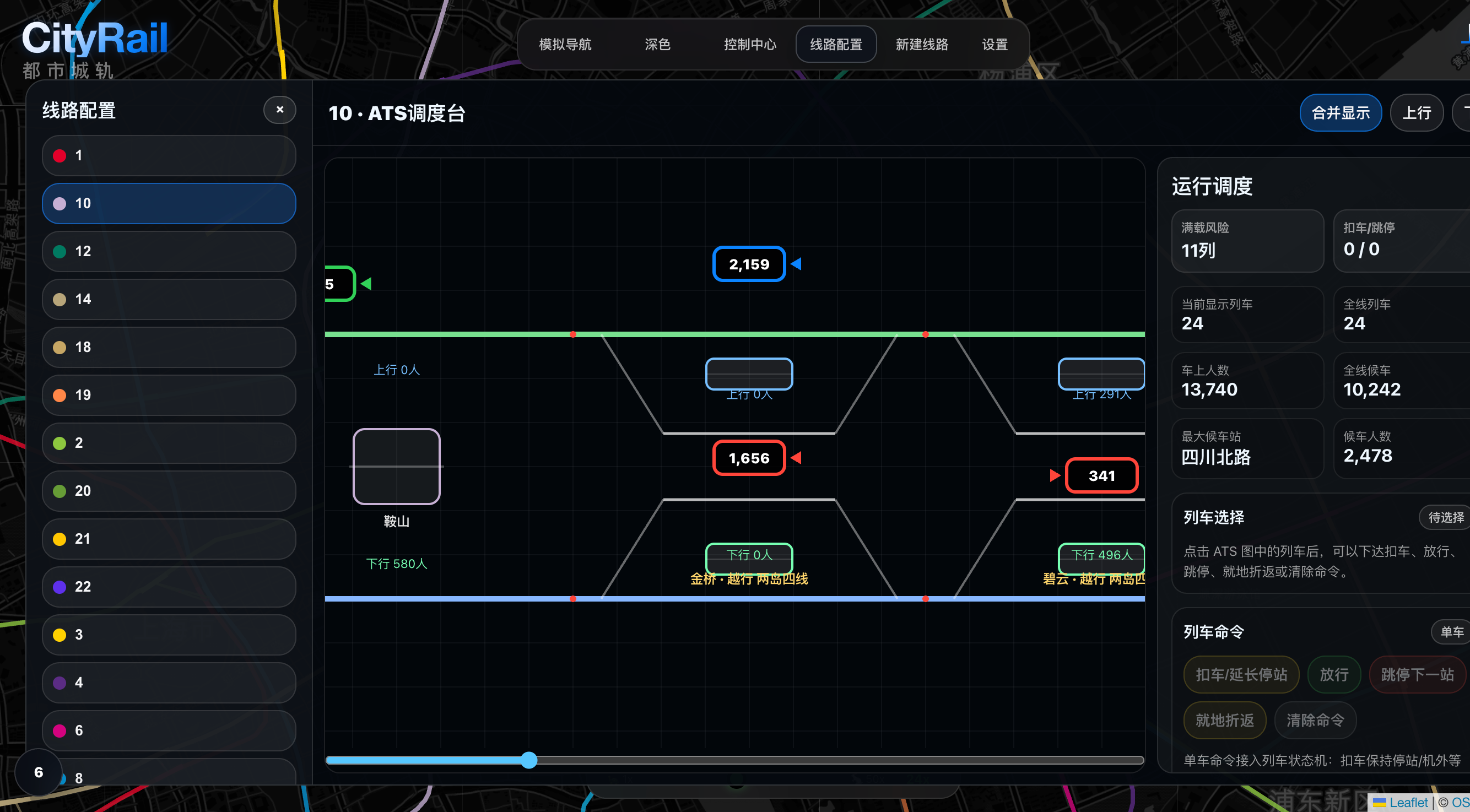This screenshot has width=1470, height=812.
Task: Click the ATS timeline slider thumb
Action: tap(529, 760)
